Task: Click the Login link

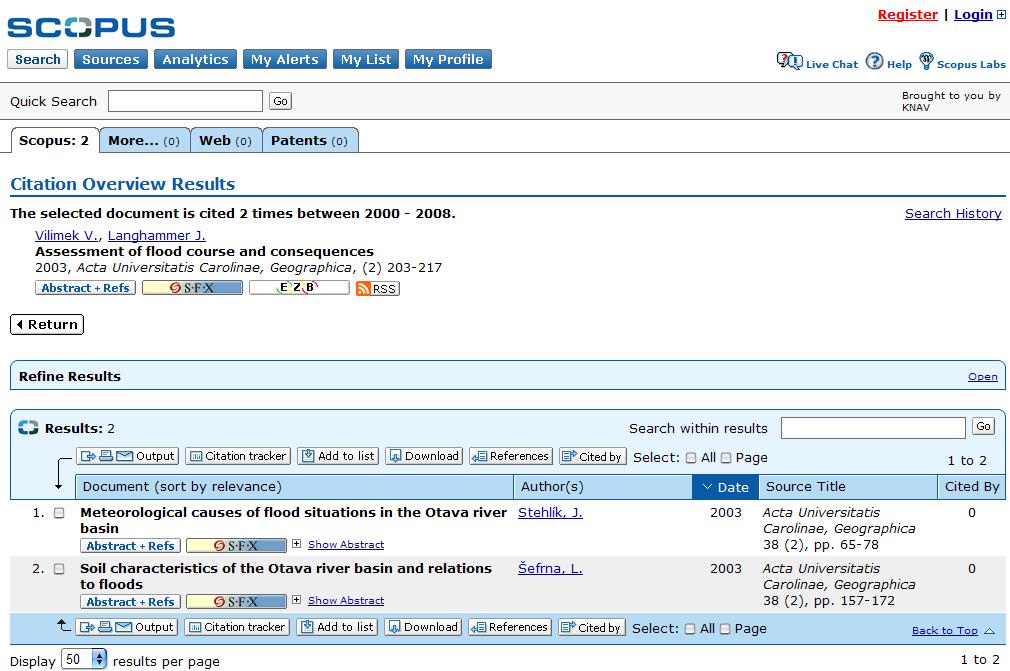Action: pos(973,14)
